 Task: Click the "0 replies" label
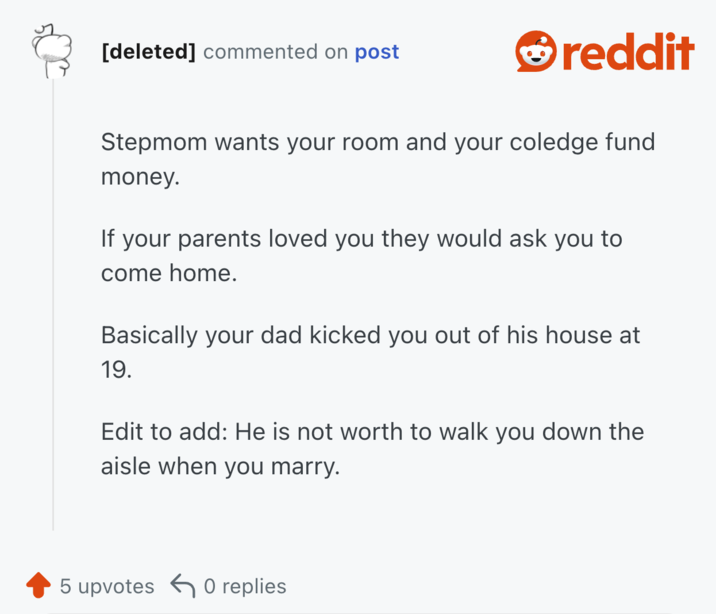pos(244,586)
